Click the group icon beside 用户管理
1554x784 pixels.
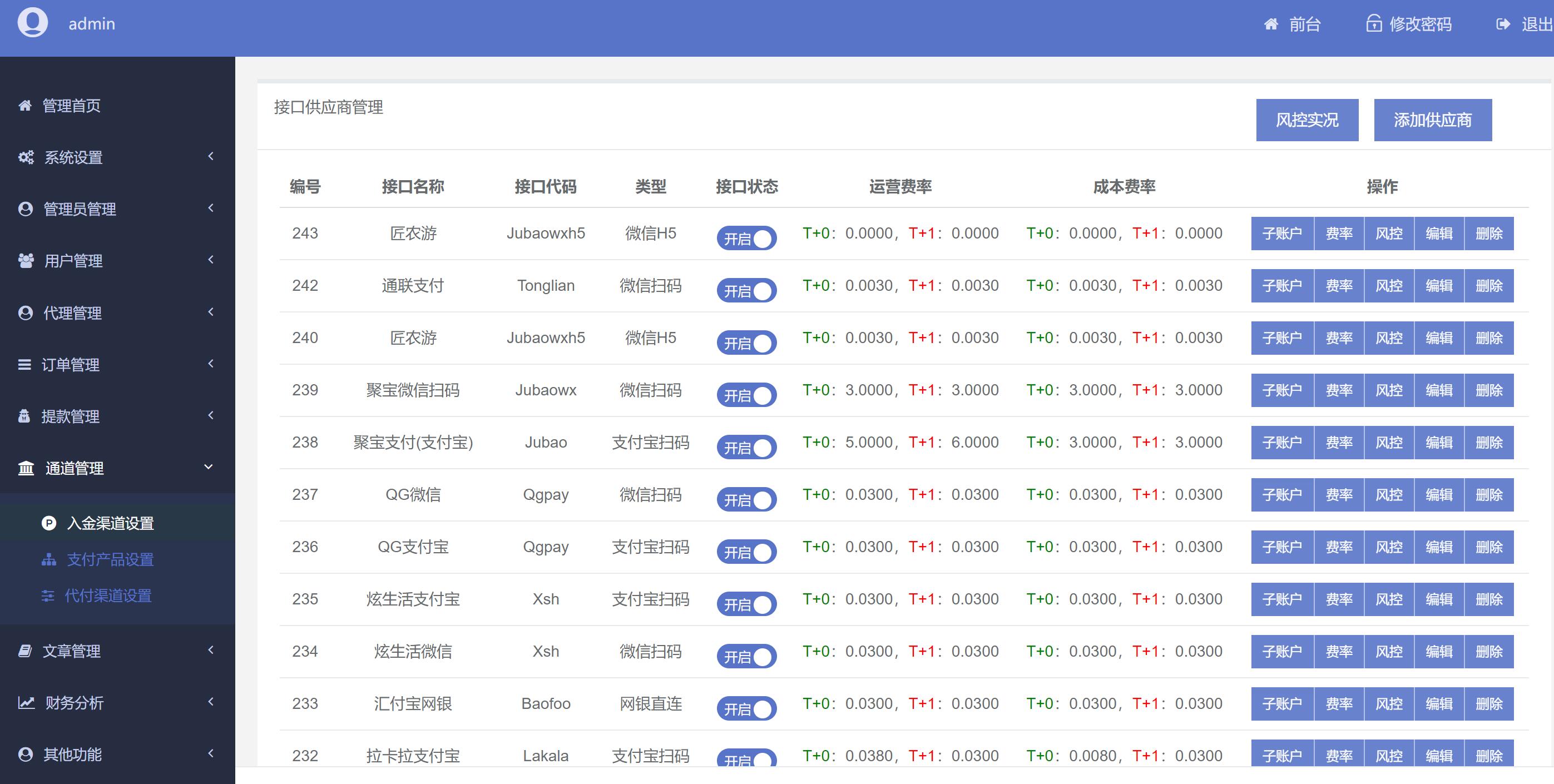pos(26,261)
